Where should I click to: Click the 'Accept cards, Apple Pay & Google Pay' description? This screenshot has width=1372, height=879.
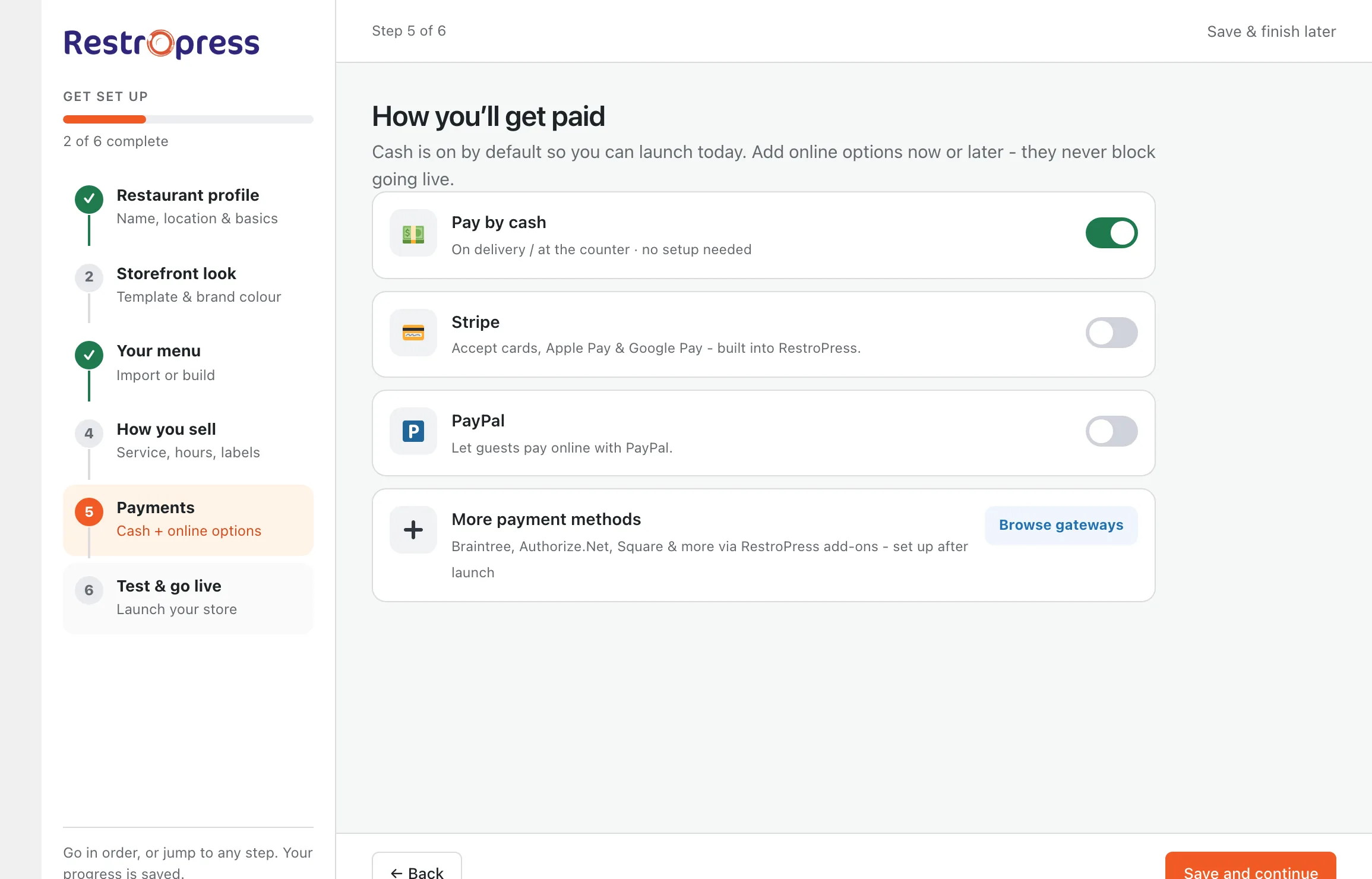[x=656, y=348]
